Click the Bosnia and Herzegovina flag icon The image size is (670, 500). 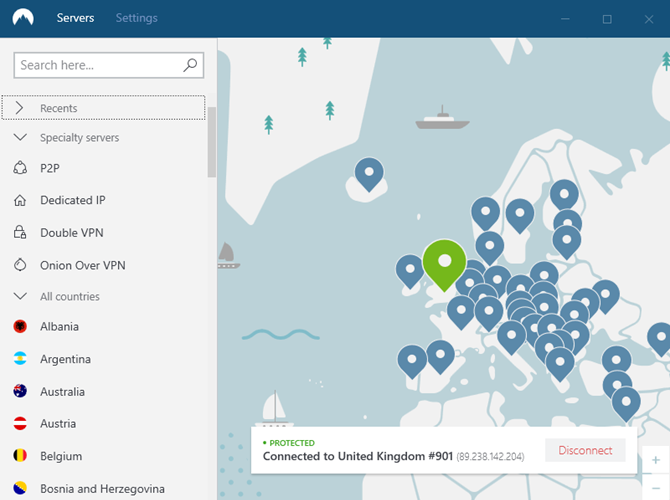(x=20, y=488)
